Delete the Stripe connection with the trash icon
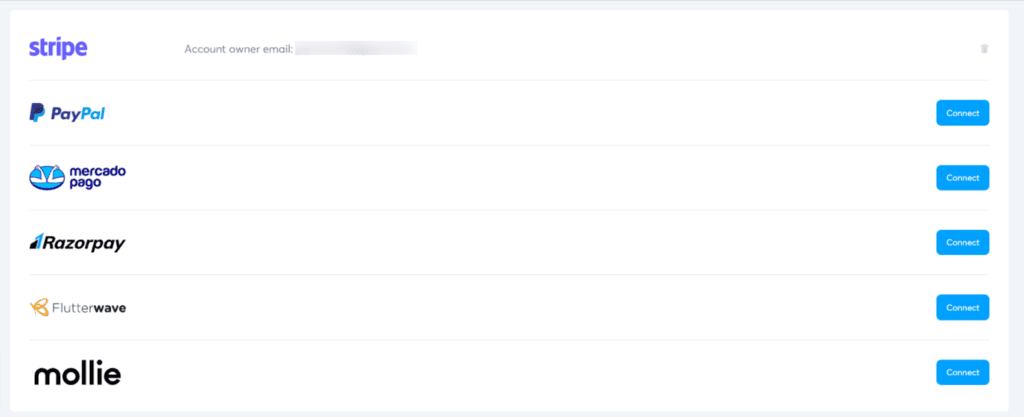The width and height of the screenshot is (1024, 417). [x=984, y=48]
